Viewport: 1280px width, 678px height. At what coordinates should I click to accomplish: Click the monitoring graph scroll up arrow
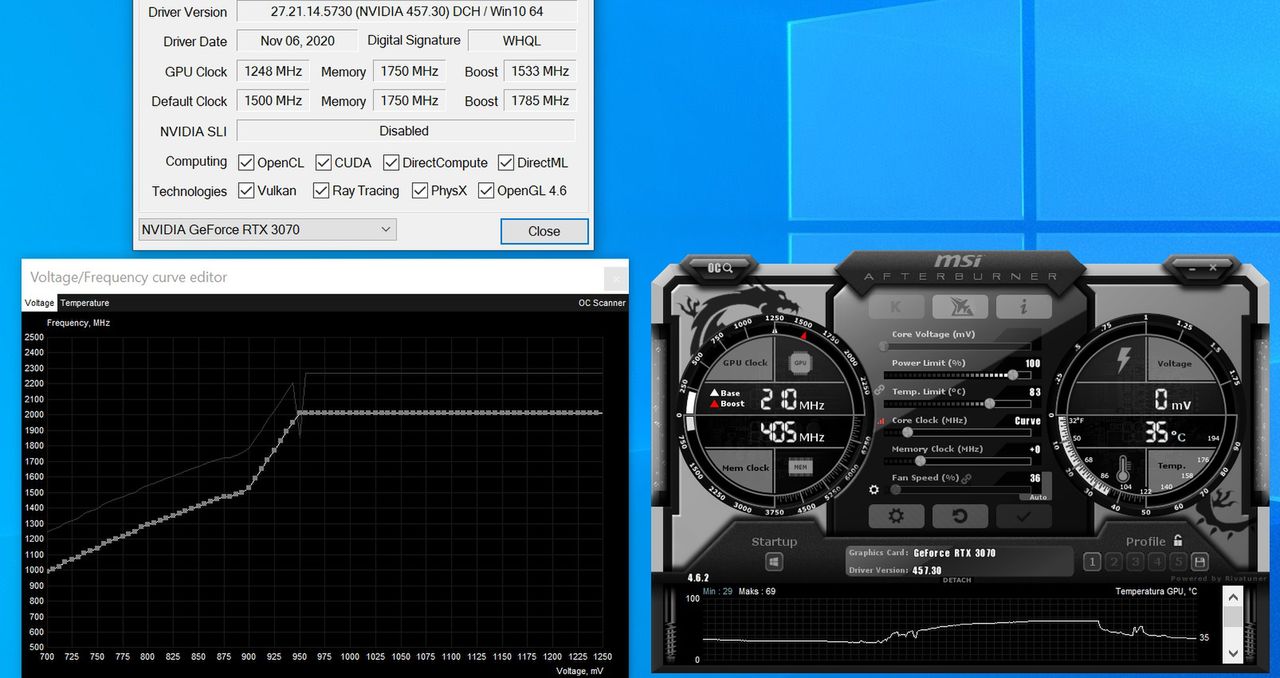point(1233,597)
